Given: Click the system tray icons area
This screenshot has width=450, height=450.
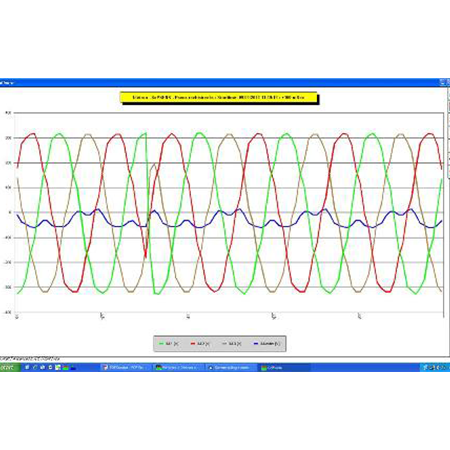Looking at the screenshot, I should click(x=435, y=367).
